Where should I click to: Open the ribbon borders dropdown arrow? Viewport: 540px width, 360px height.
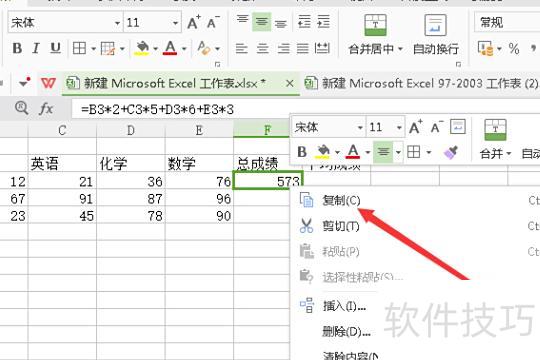pyautogui.click(x=93, y=49)
